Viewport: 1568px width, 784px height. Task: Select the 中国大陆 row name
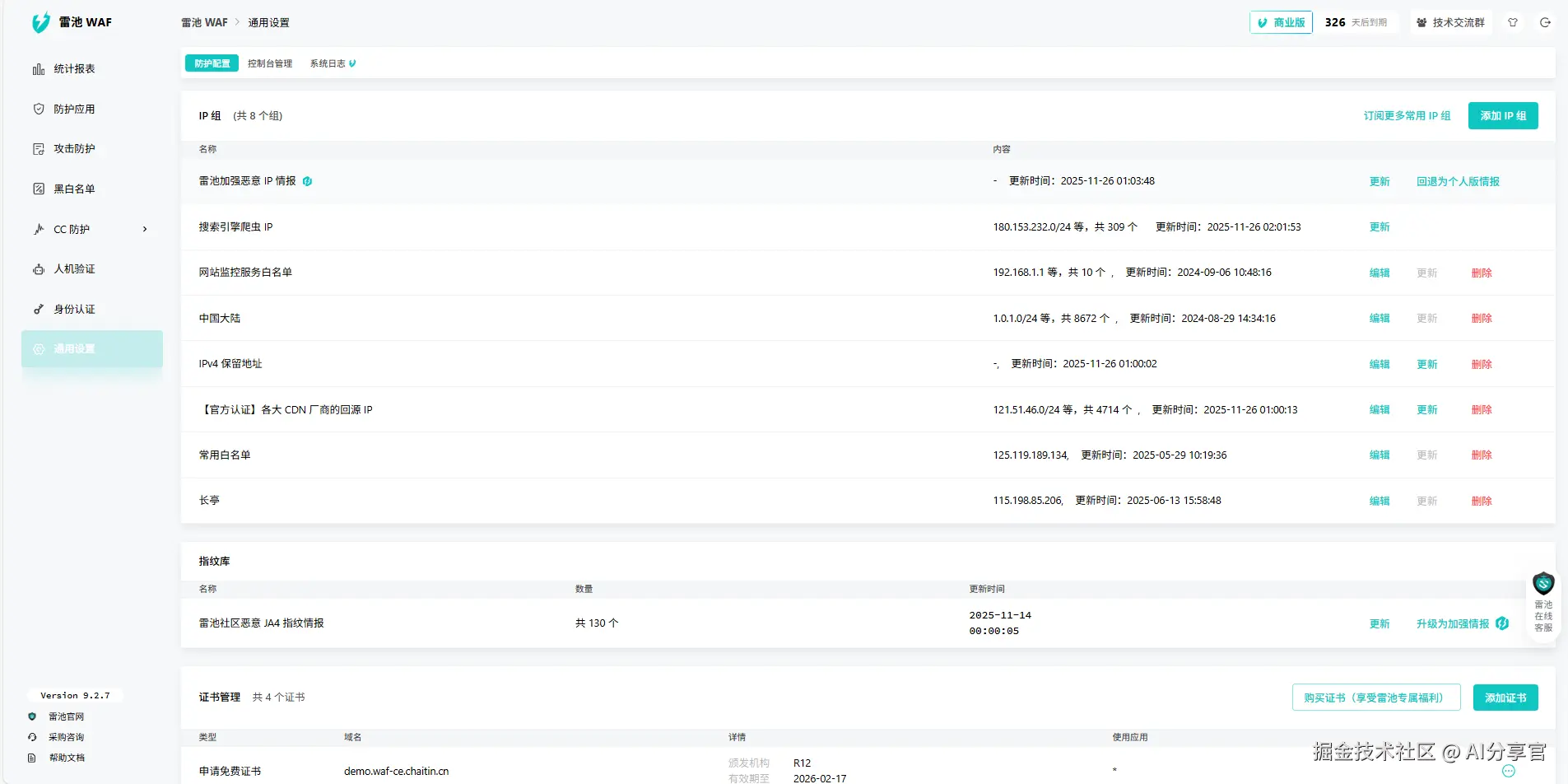coord(220,318)
